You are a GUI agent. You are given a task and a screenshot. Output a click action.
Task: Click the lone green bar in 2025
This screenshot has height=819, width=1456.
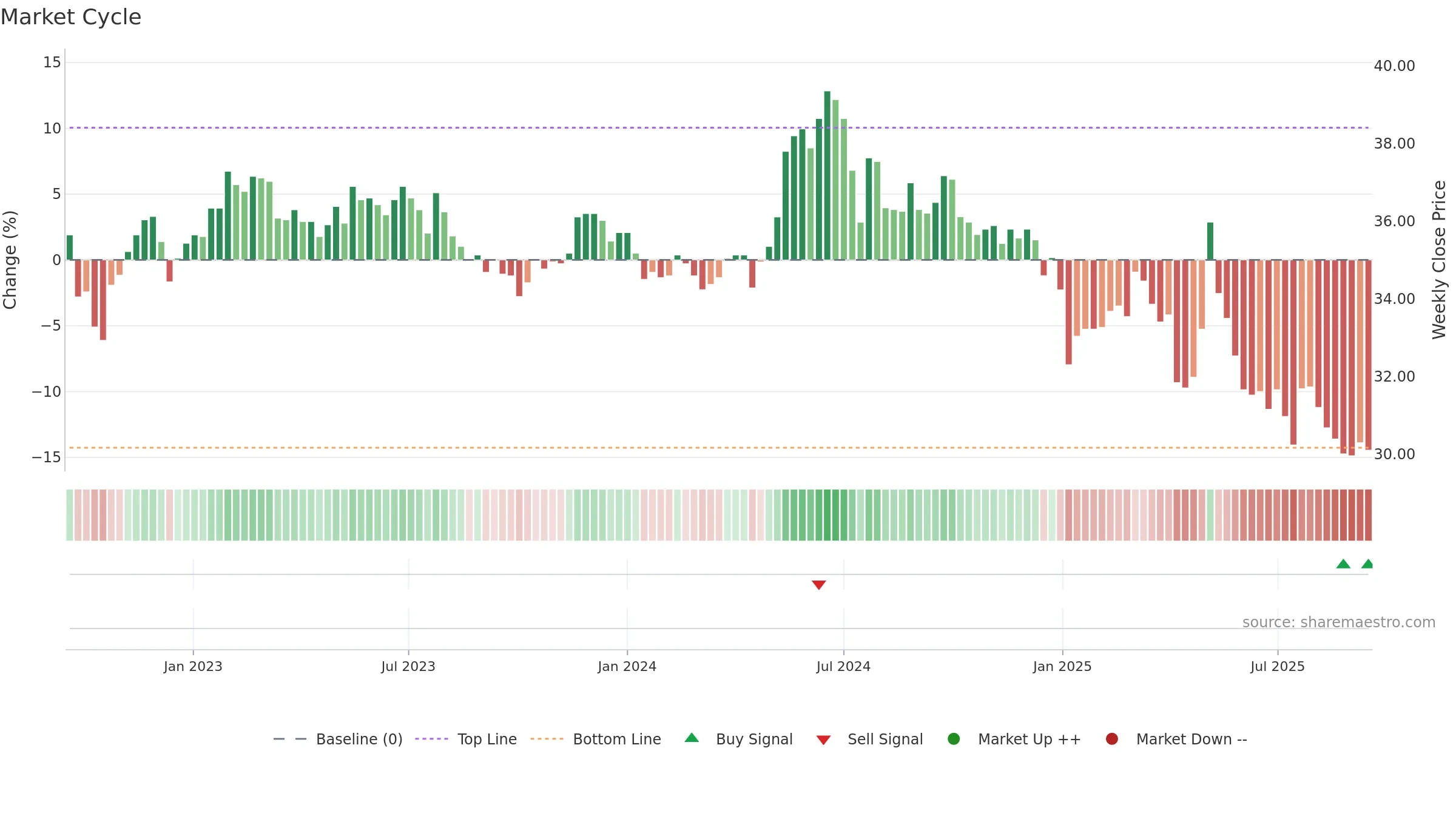tap(1210, 241)
